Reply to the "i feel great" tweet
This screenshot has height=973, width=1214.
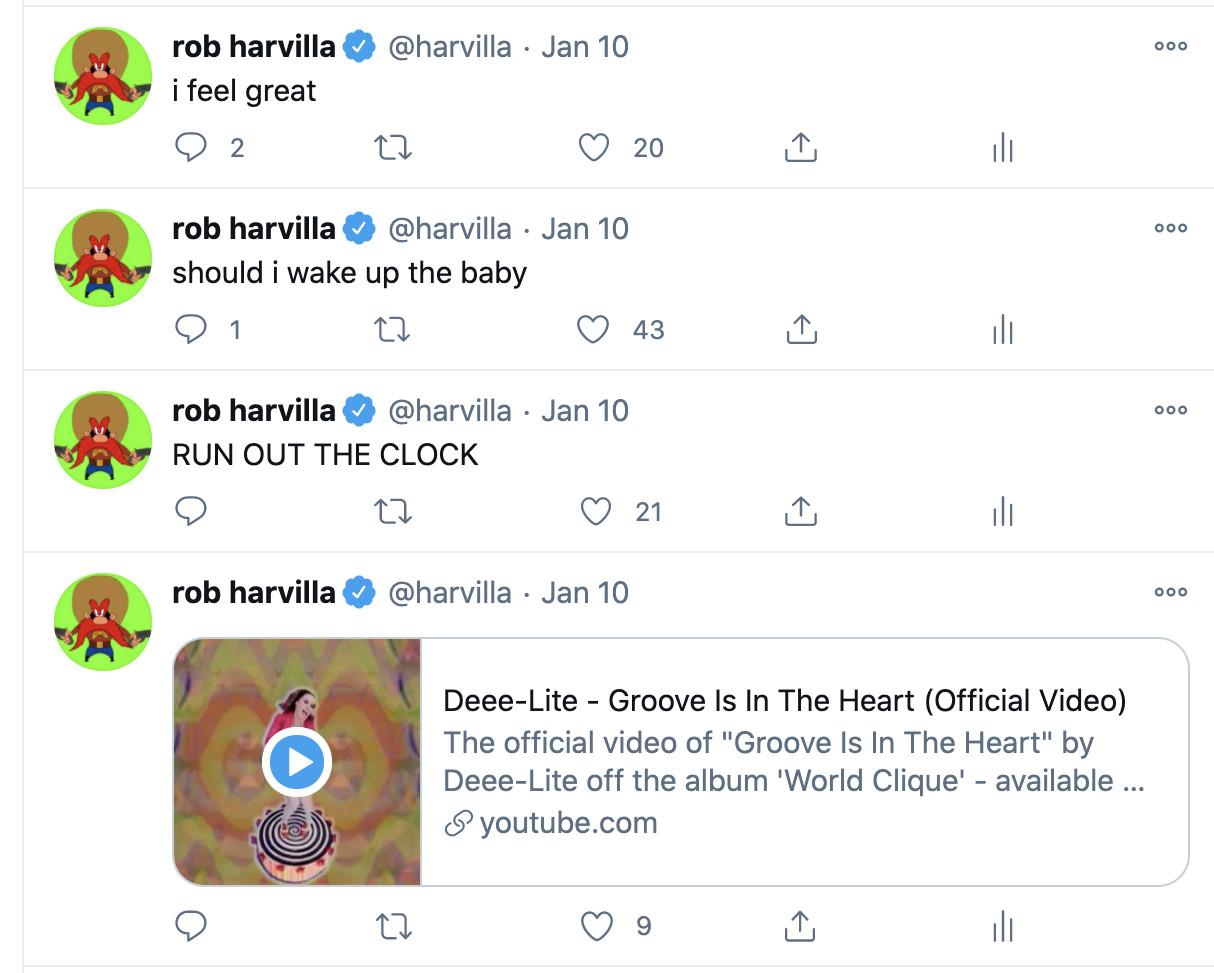191,148
